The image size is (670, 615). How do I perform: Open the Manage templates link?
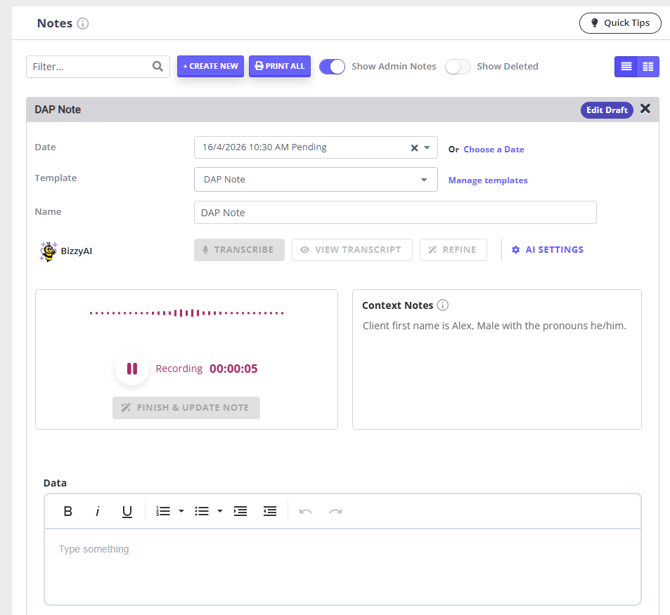[x=488, y=180]
